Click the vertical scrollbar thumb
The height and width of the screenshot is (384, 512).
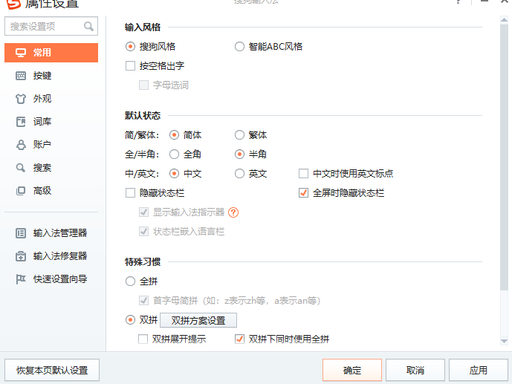coord(504,157)
